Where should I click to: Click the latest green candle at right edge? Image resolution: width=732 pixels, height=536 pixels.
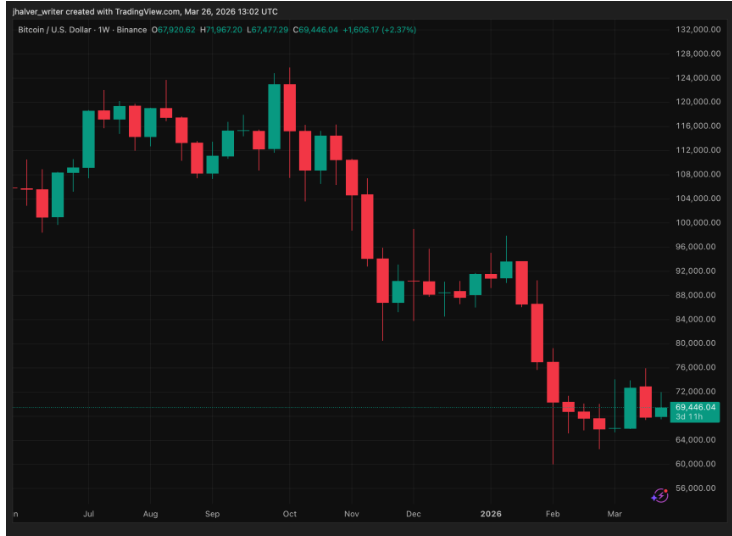click(x=661, y=411)
